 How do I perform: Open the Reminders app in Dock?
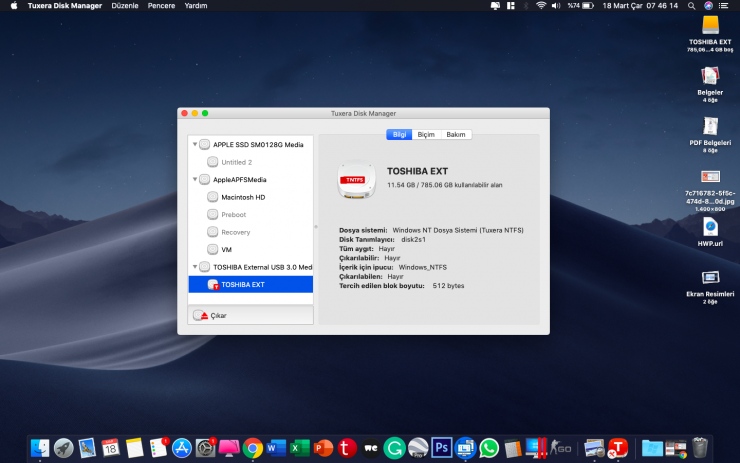[158, 448]
